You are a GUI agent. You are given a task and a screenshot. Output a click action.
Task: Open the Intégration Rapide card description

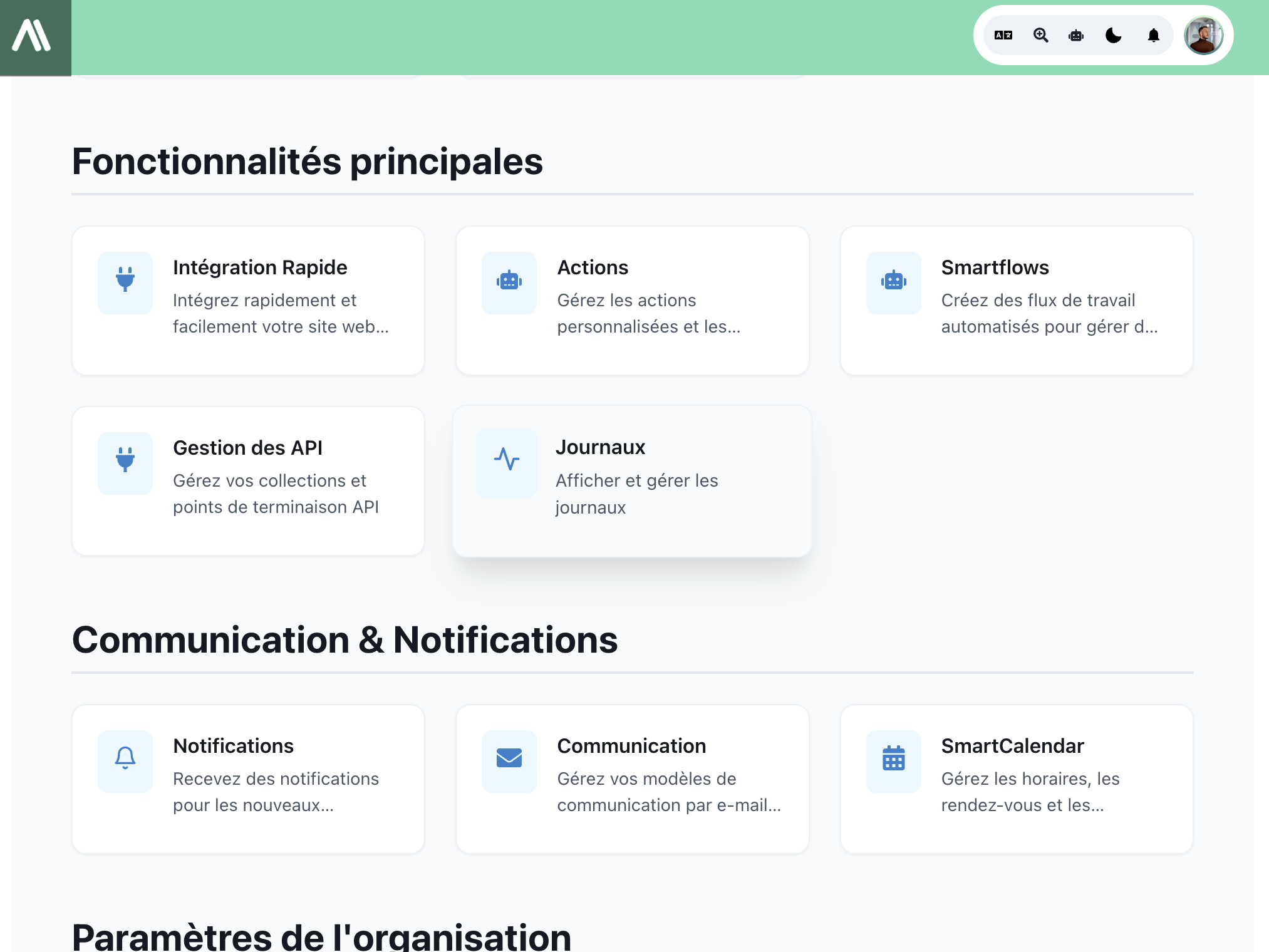281,313
